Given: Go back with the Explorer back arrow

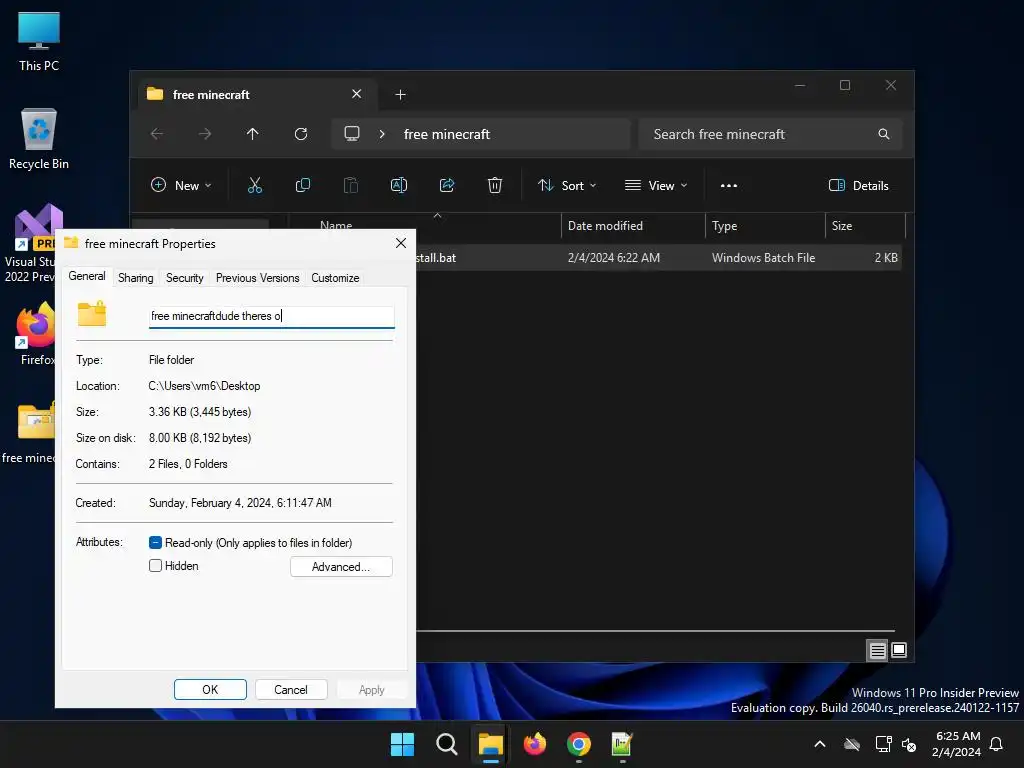Looking at the screenshot, I should click(x=157, y=134).
